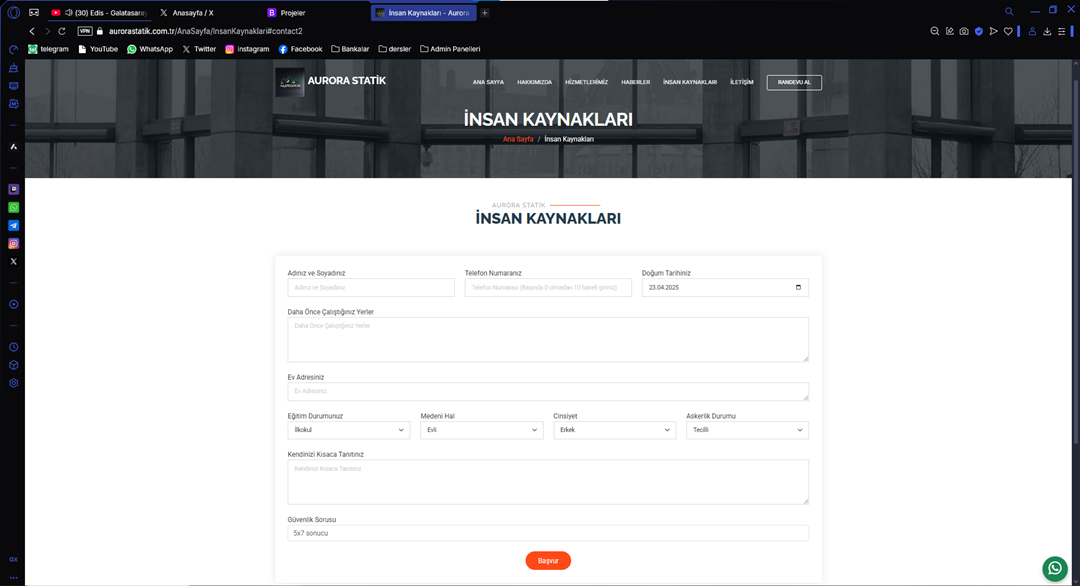The image size is (1080, 586).
Task: Open Instagram in the Opera sidebar
Action: (x=14, y=243)
